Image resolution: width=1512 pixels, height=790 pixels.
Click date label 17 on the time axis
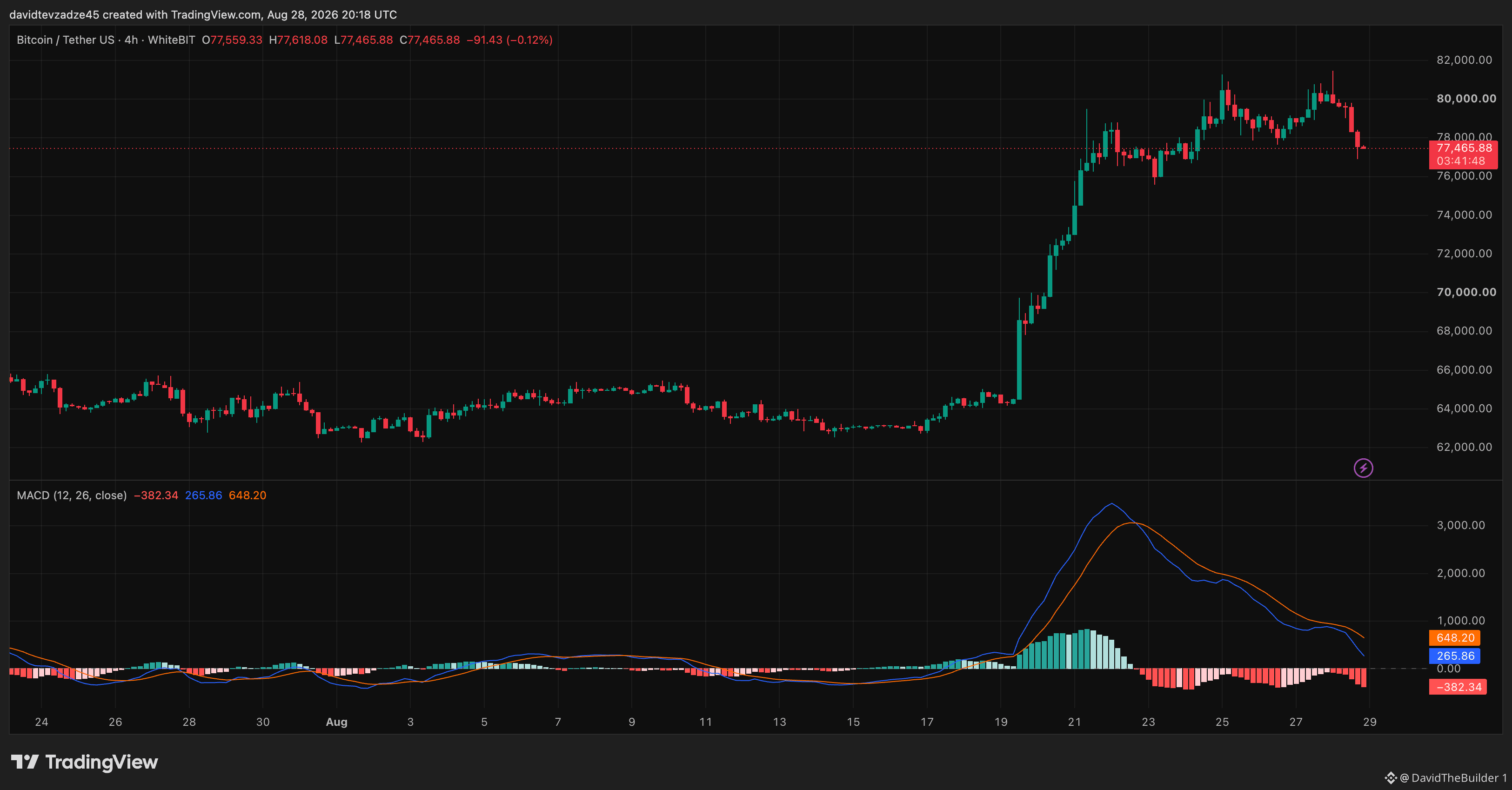927,722
